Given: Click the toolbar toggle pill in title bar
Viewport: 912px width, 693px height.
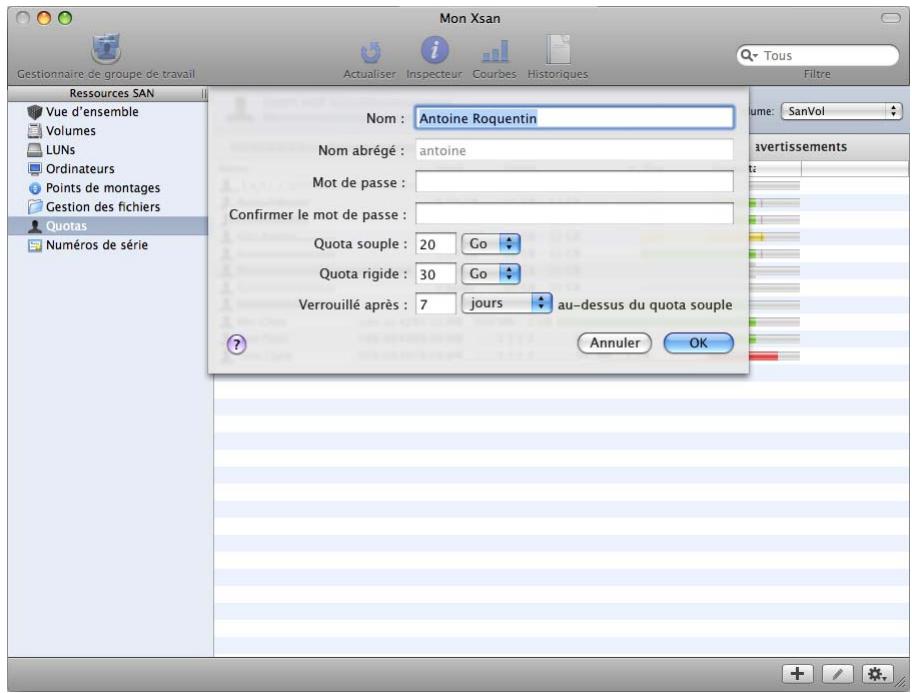Looking at the screenshot, I should point(890,18).
